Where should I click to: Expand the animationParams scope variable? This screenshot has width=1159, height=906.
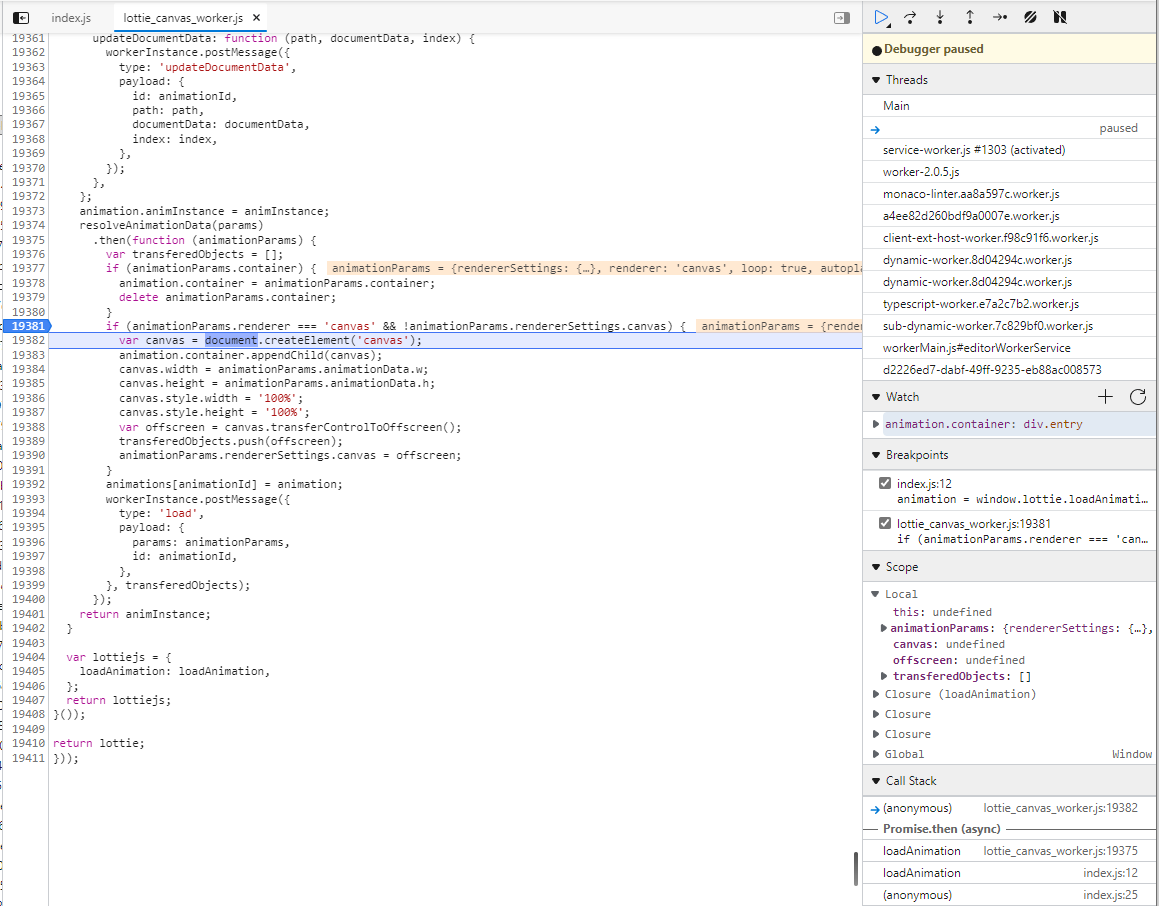(883, 628)
